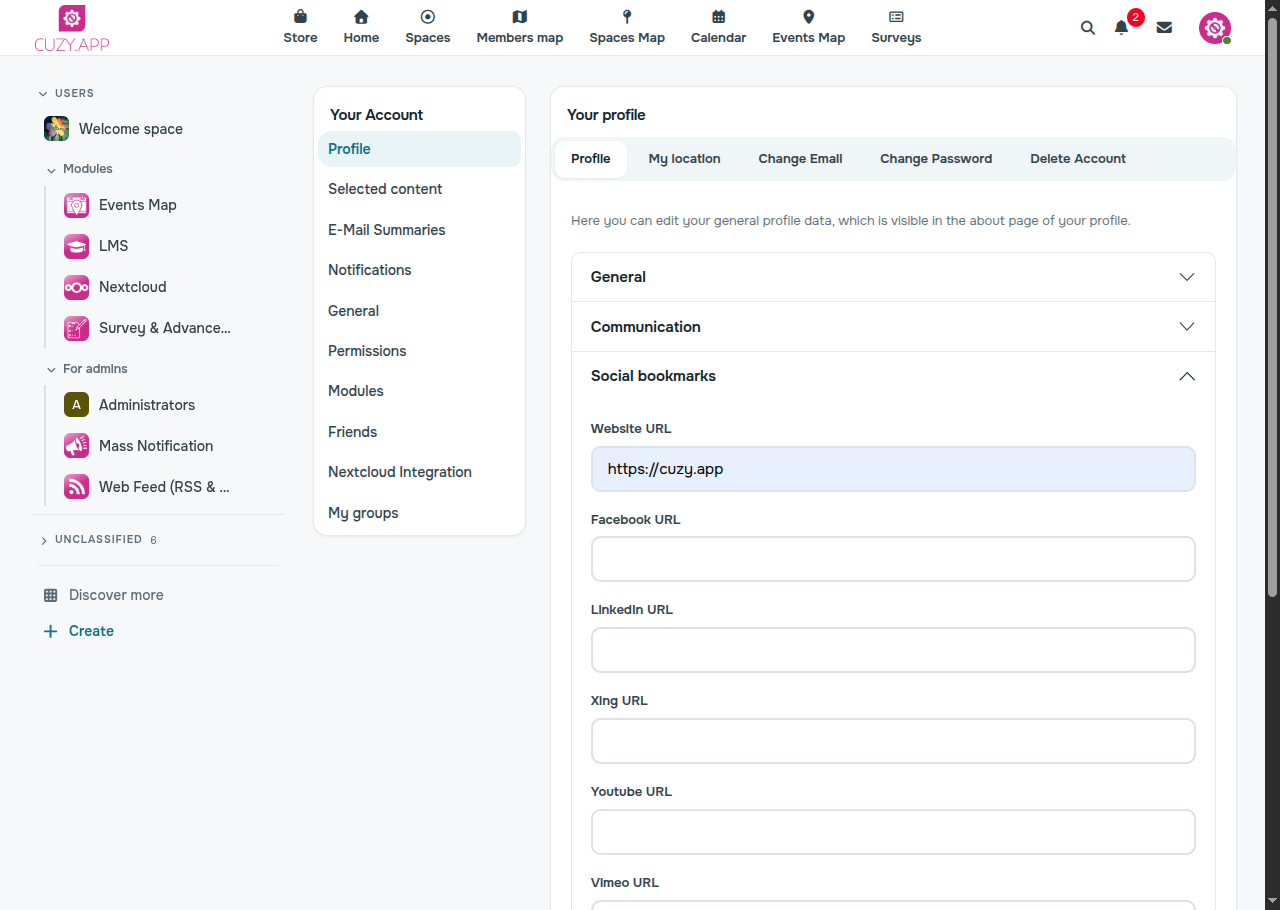Click the Create link in sidebar
Screen dimensions: 1280x910
tap(91, 631)
